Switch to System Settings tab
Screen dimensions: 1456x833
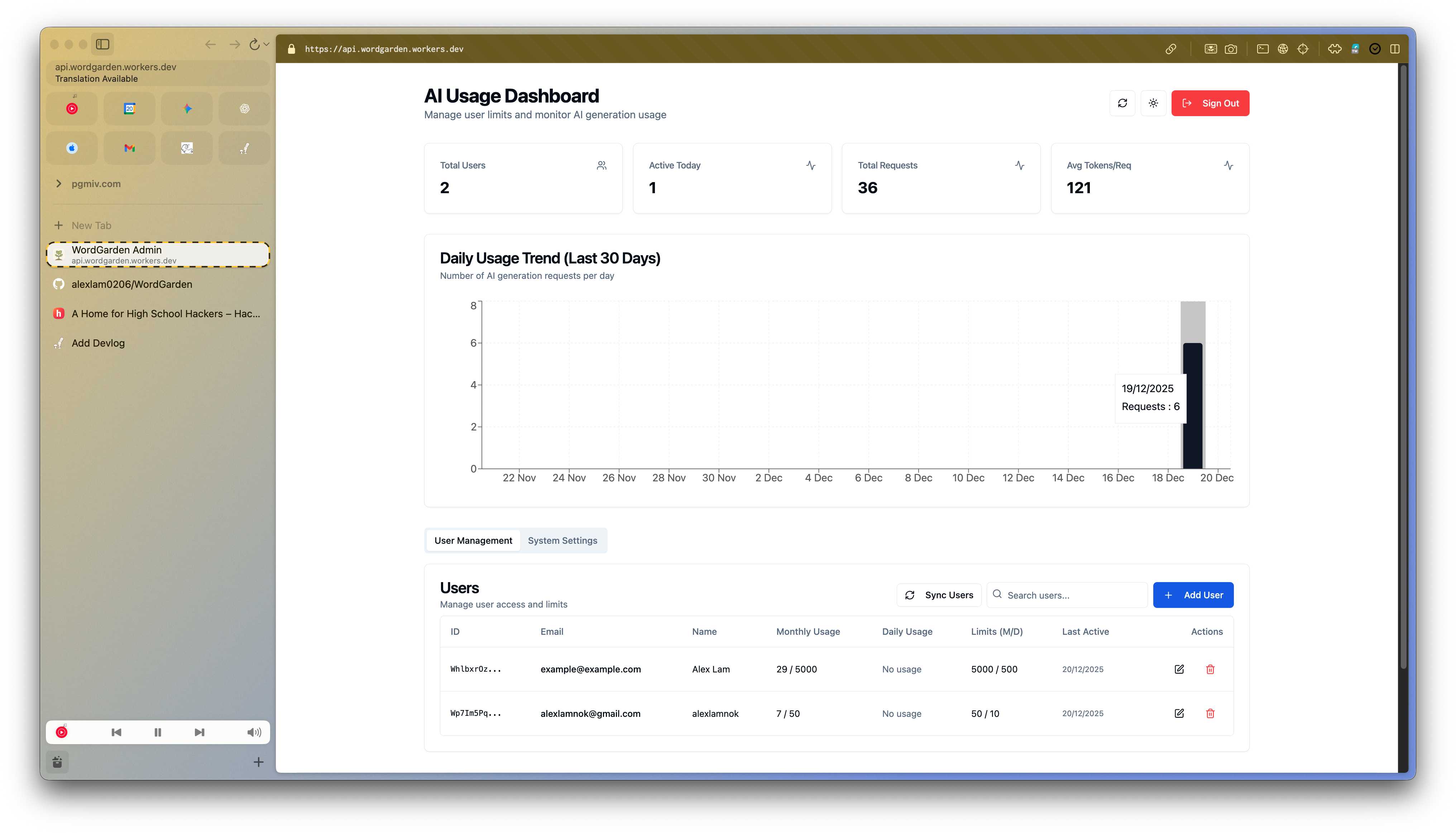coord(562,541)
